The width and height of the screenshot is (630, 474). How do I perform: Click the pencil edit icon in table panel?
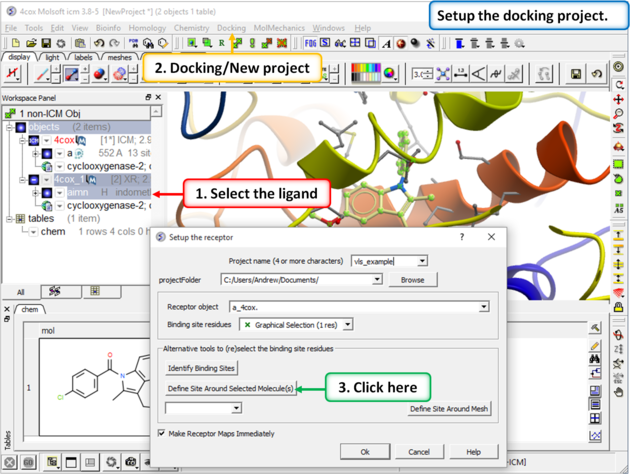595,345
